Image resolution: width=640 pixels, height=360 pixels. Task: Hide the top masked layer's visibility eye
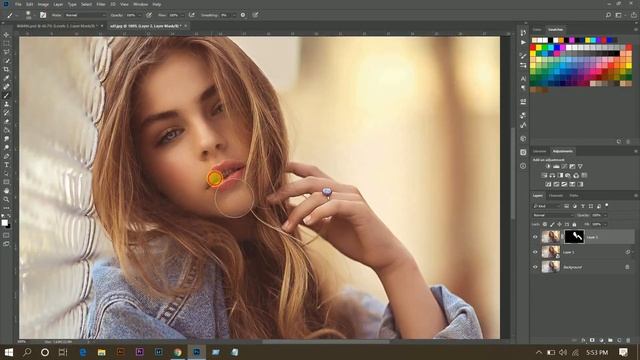click(535, 237)
